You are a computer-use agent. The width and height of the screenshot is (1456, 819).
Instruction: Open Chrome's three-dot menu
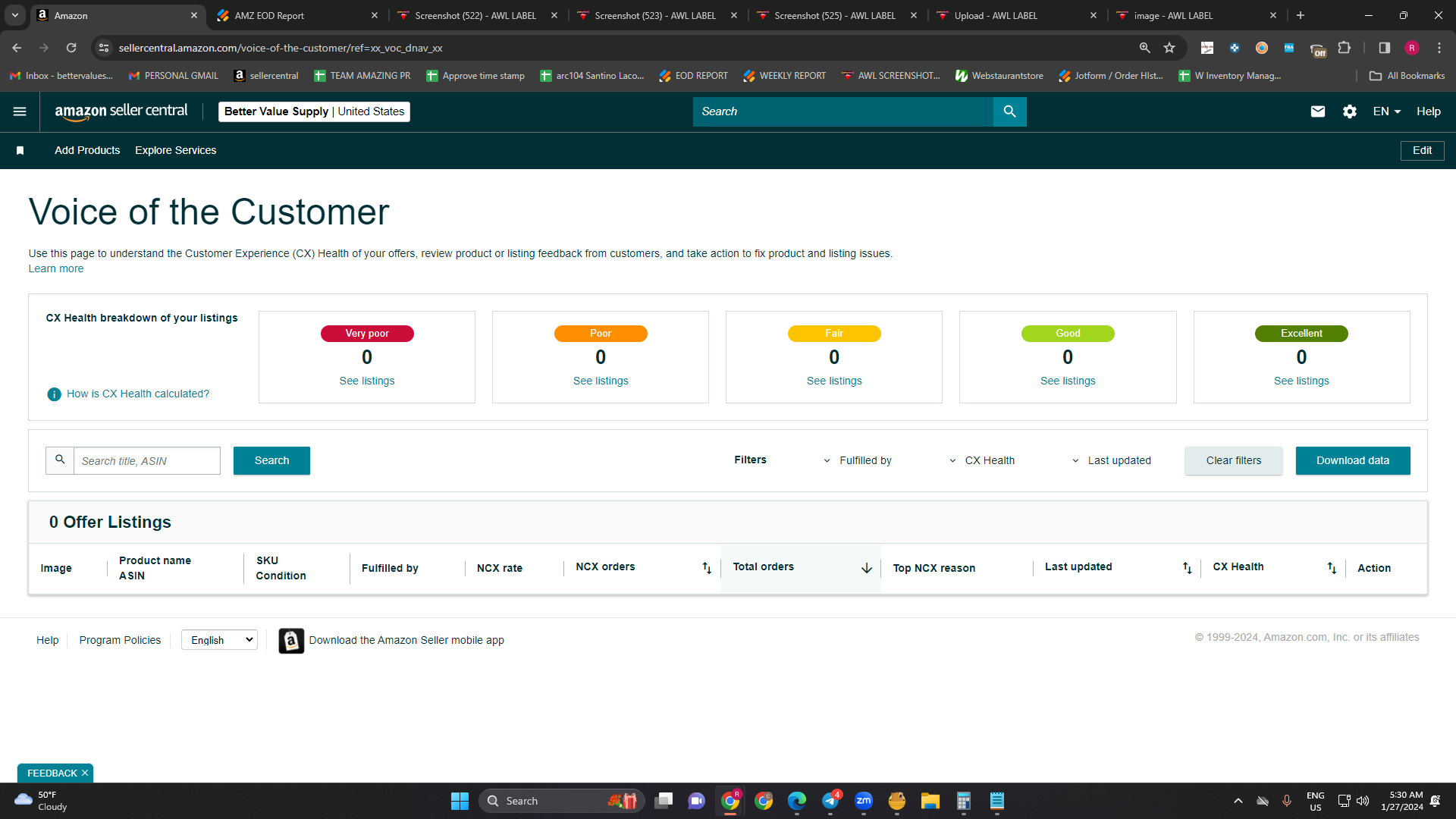(x=1439, y=48)
